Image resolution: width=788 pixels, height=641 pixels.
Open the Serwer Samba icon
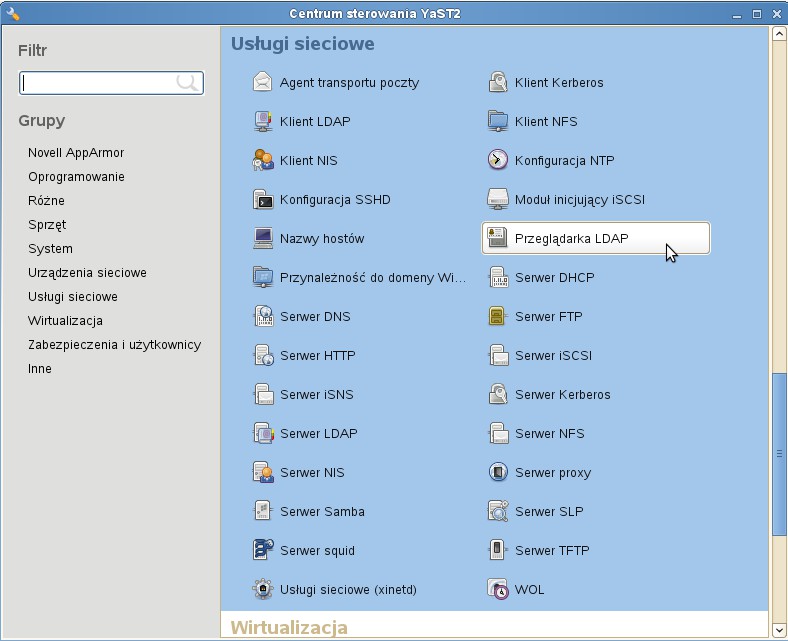pos(262,511)
